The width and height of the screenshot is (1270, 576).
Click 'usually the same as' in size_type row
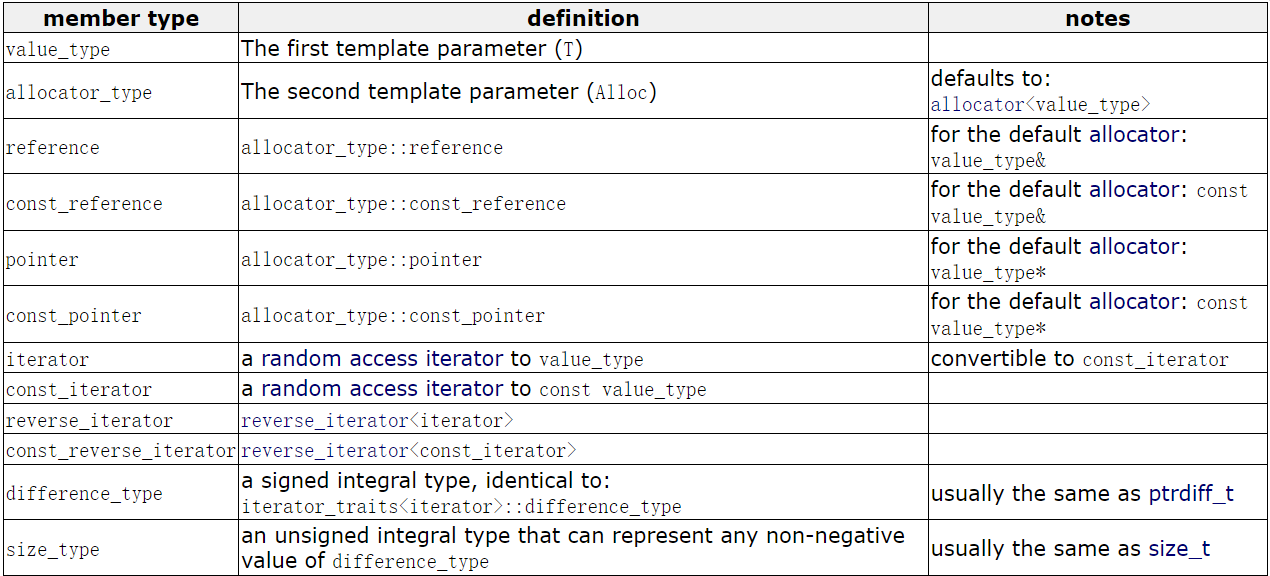1037,549
